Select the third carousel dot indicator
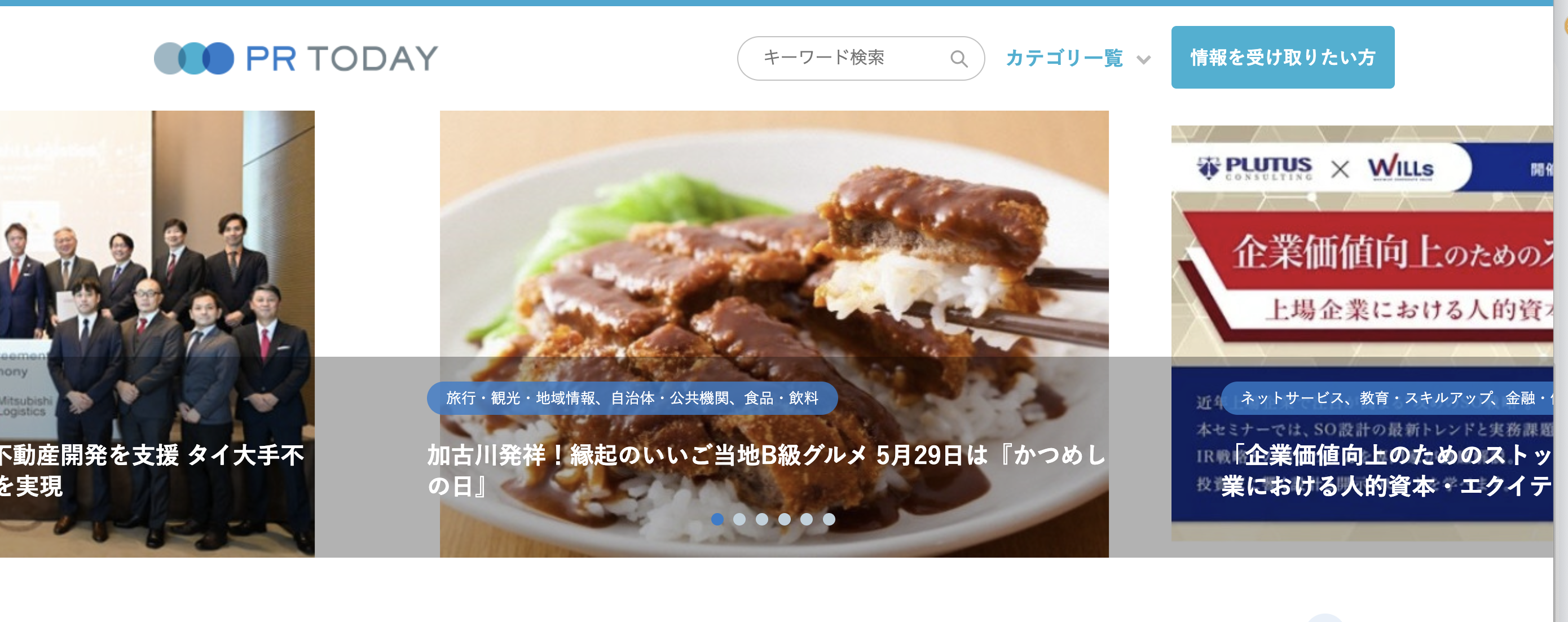This screenshot has width=1568, height=622. click(761, 519)
